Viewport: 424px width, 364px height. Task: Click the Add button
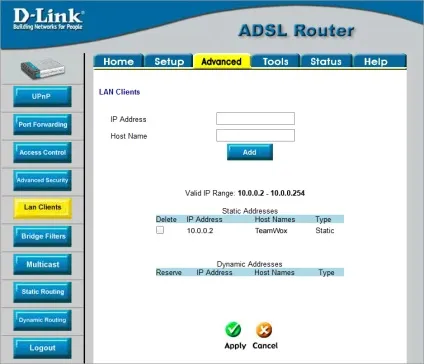pyautogui.click(x=250, y=152)
